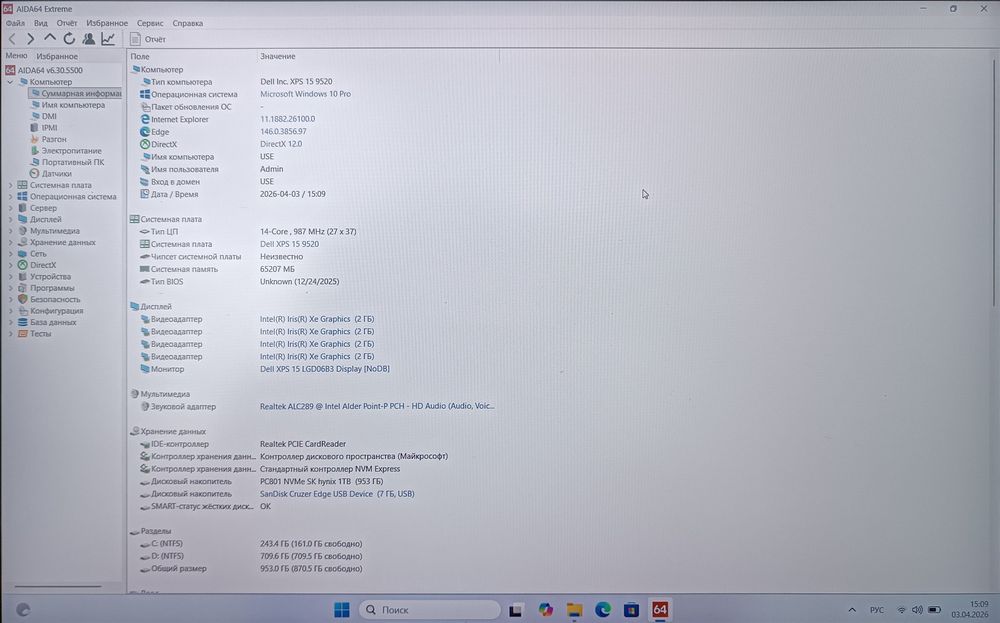Go up one level with Up arrow
Viewport: 1000px width, 623px height.
pos(49,39)
